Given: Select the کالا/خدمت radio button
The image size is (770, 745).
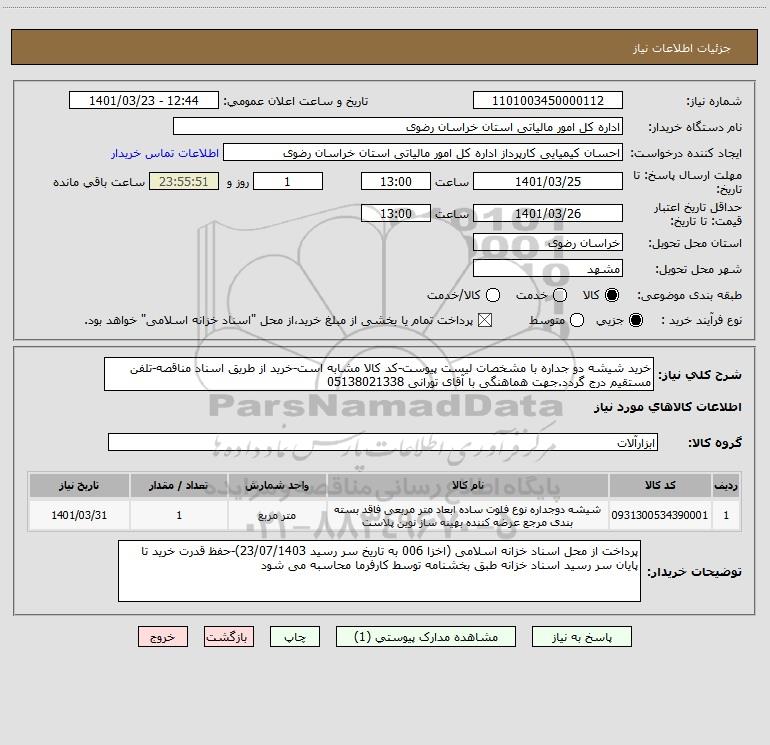Looking at the screenshot, I should click(x=493, y=295).
